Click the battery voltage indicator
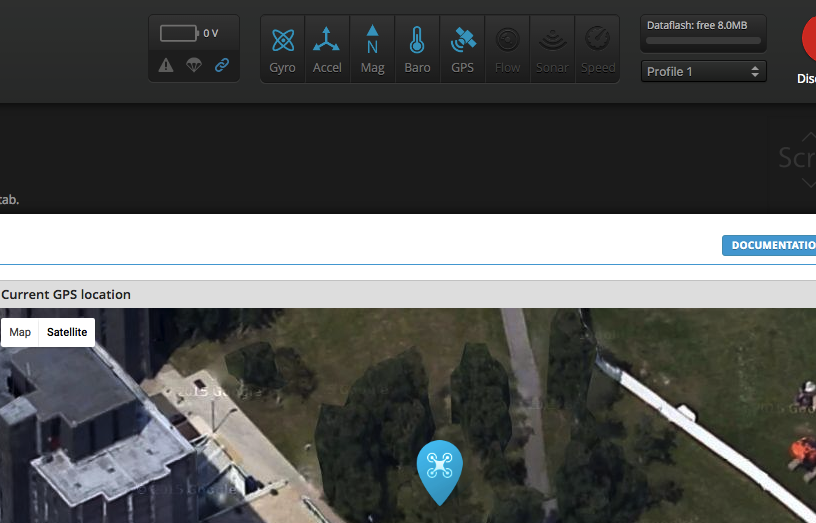Screen dimensions: 816x523 coord(179,33)
